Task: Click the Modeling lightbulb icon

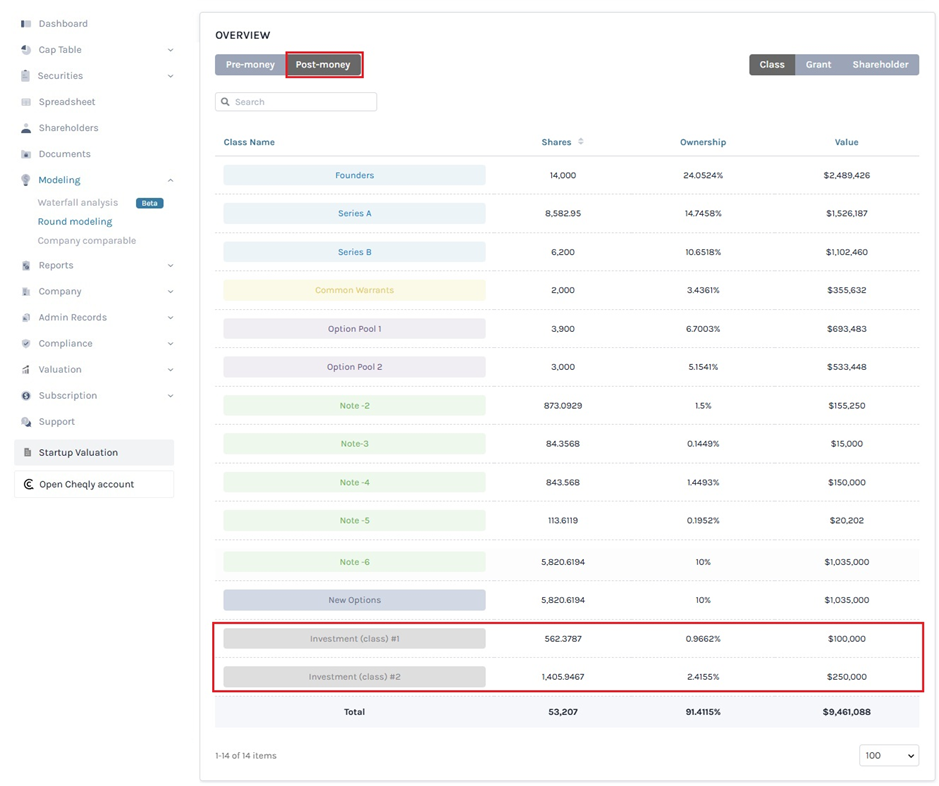Action: 26,180
